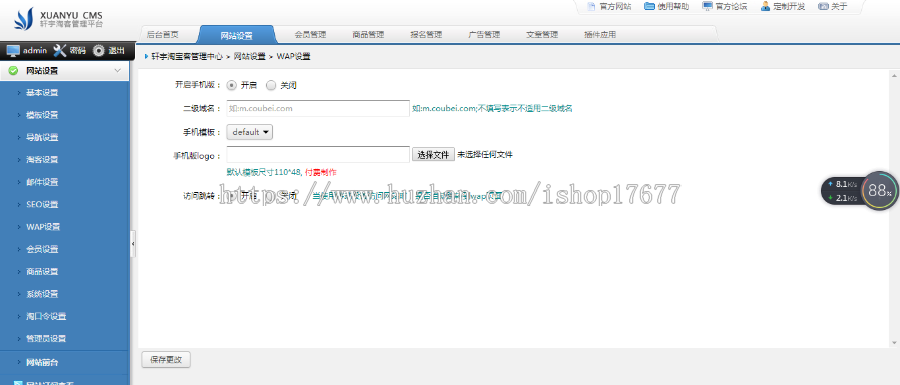Click the red 付费制作 link

click(x=320, y=172)
